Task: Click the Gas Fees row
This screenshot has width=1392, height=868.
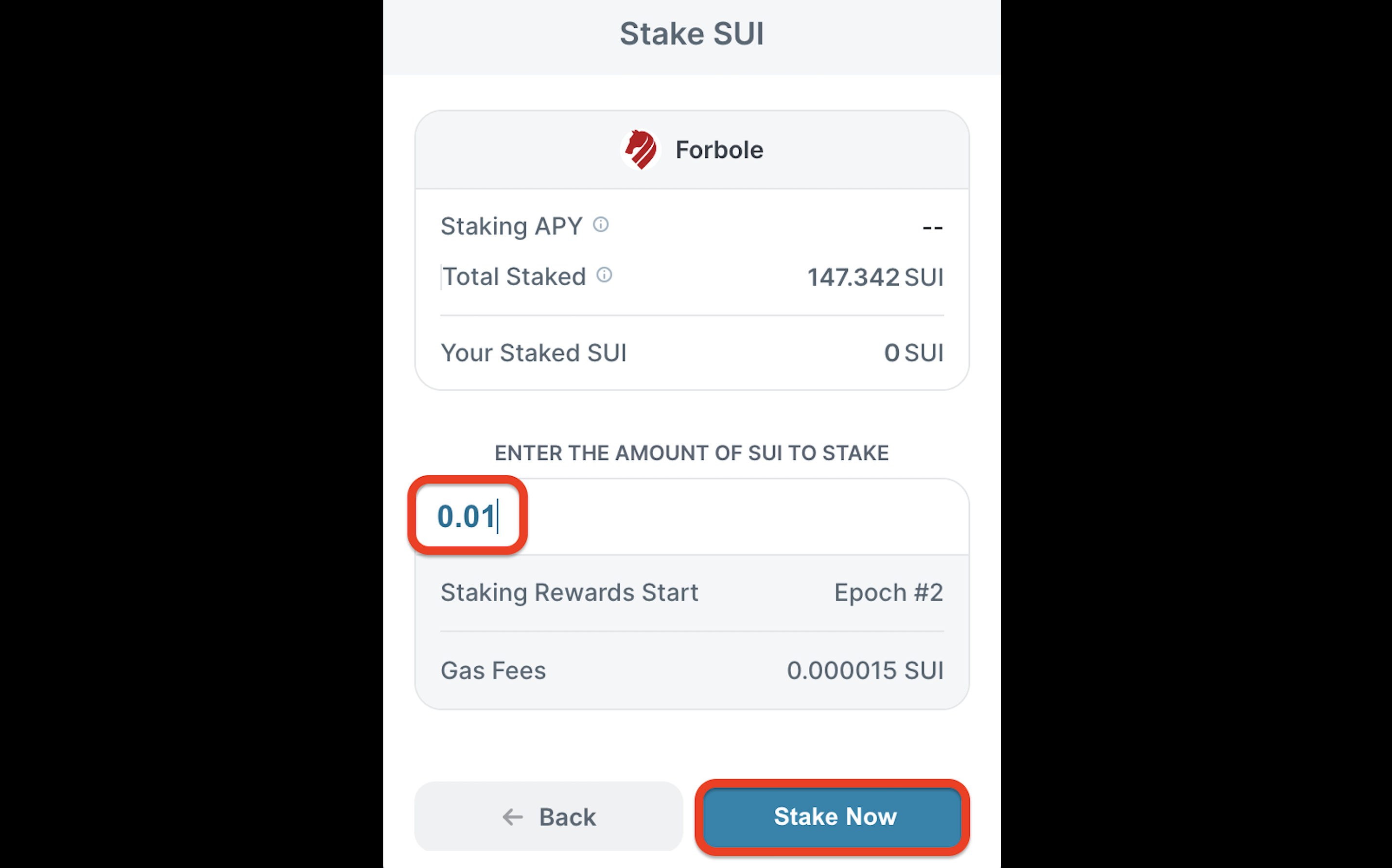Action: 691,670
